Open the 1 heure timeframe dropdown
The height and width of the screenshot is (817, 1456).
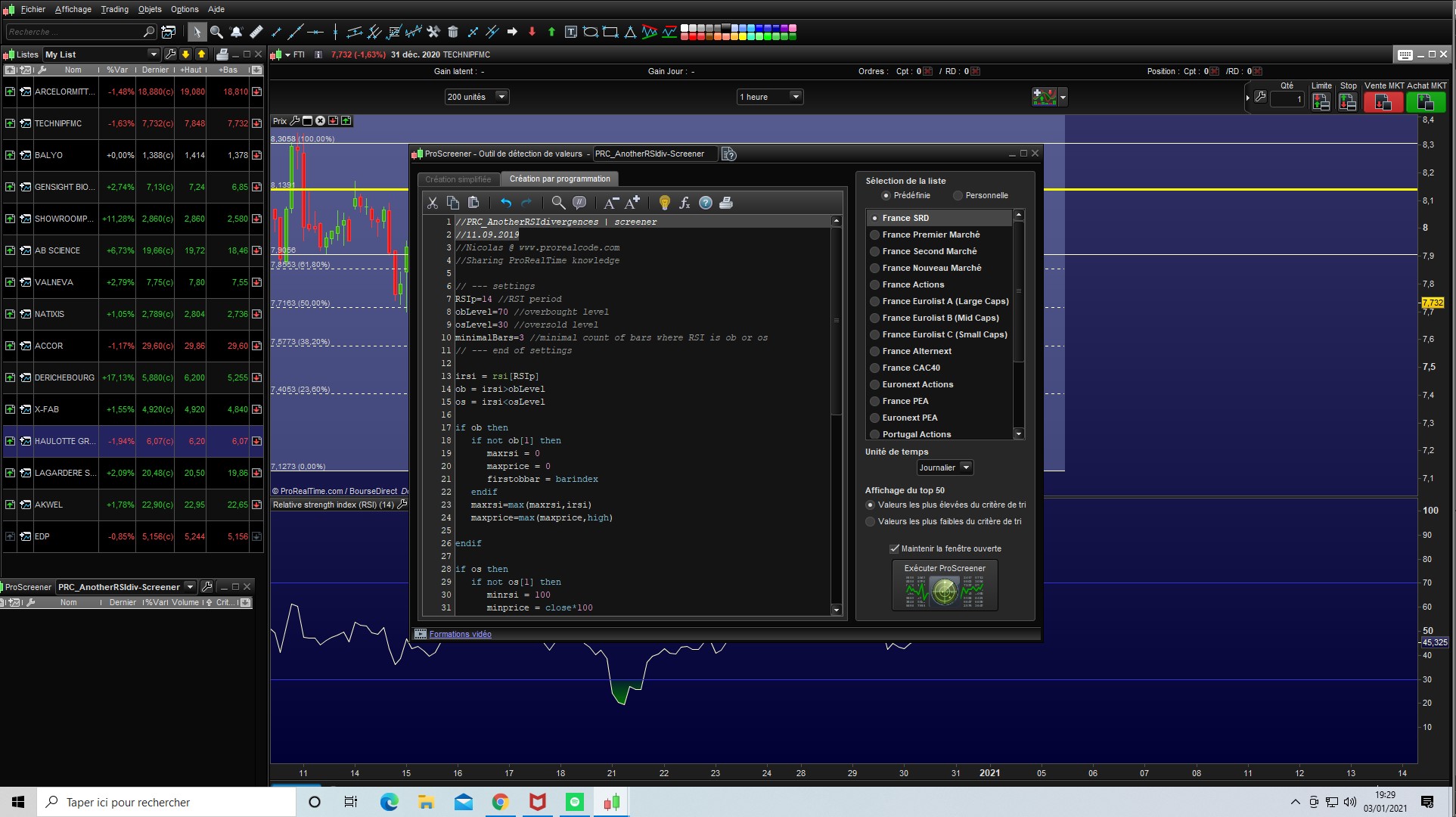pyautogui.click(x=769, y=97)
